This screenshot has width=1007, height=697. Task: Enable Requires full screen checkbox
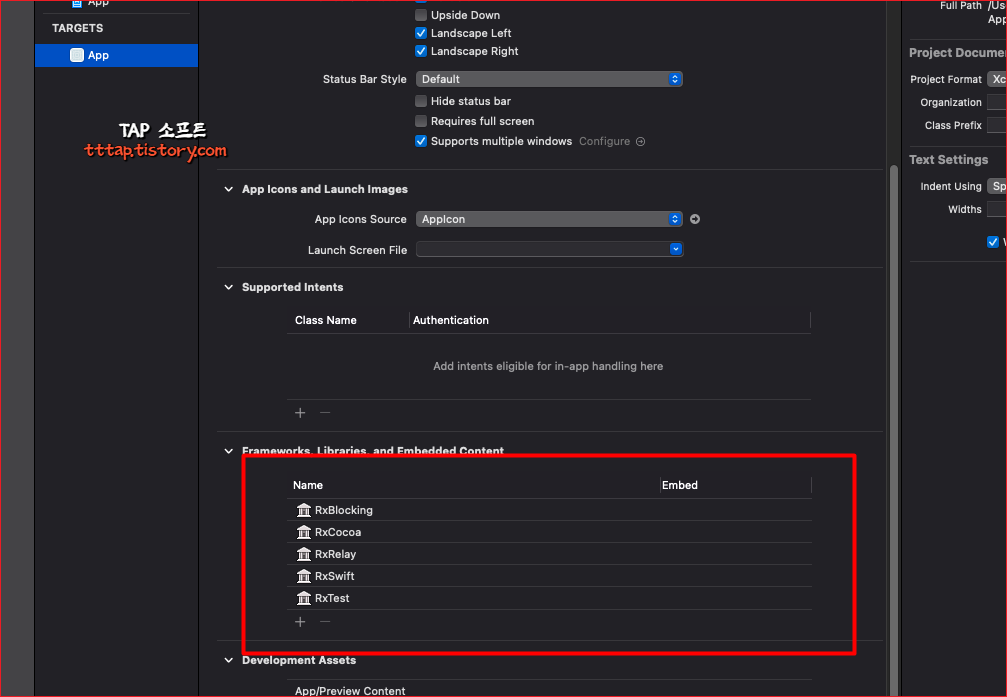421,121
